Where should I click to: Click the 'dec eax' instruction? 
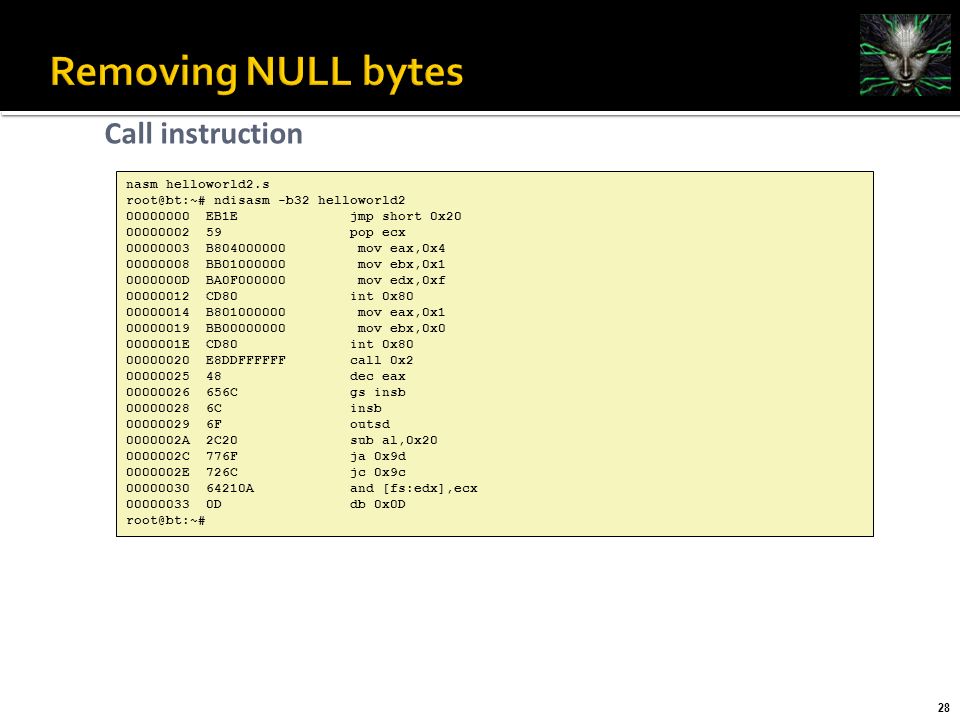(x=377, y=377)
